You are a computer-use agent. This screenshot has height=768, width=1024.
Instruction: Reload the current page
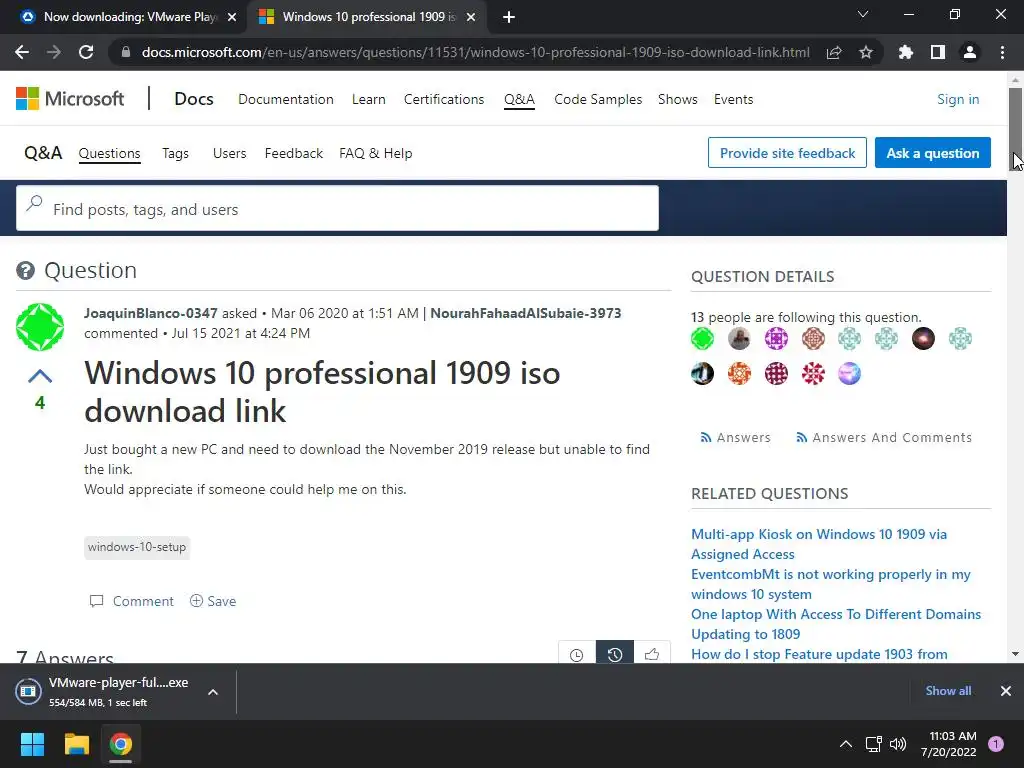click(86, 52)
